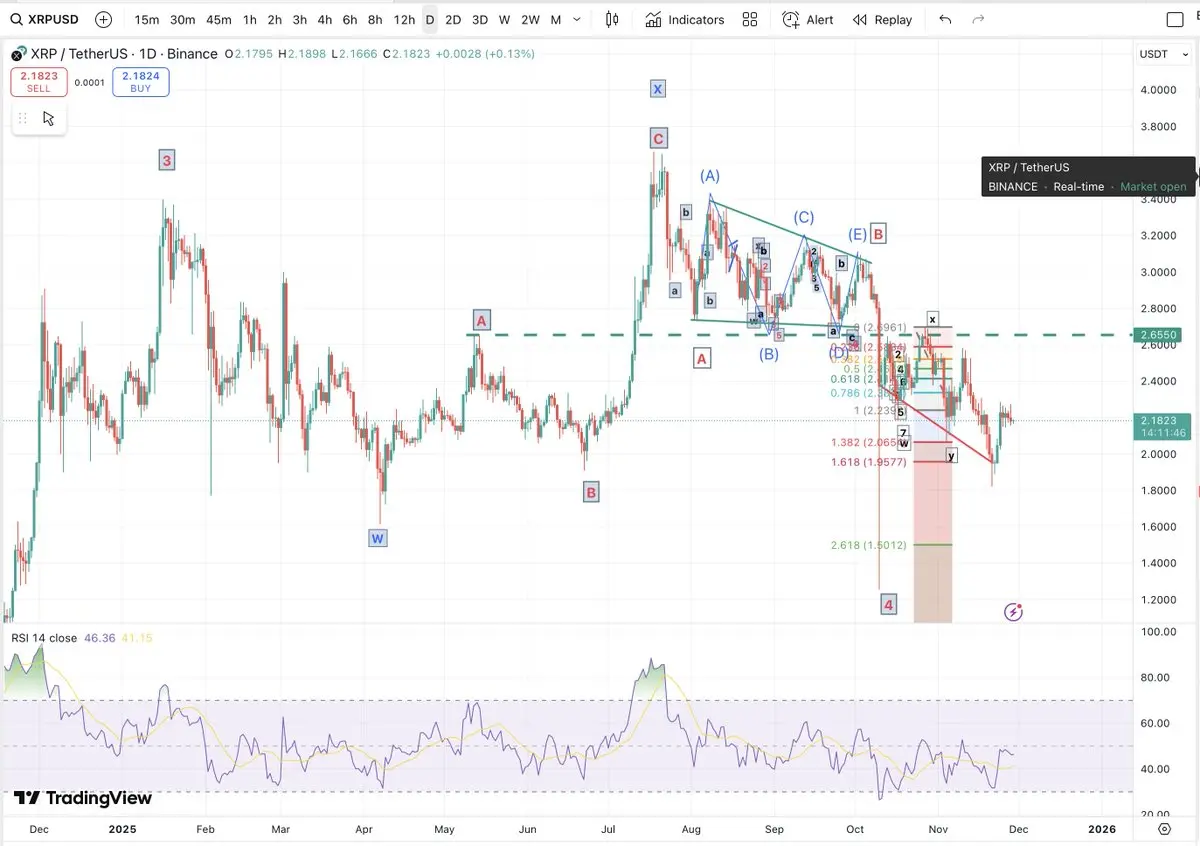
Task: Select the red C wave label at top
Action: coord(657,138)
